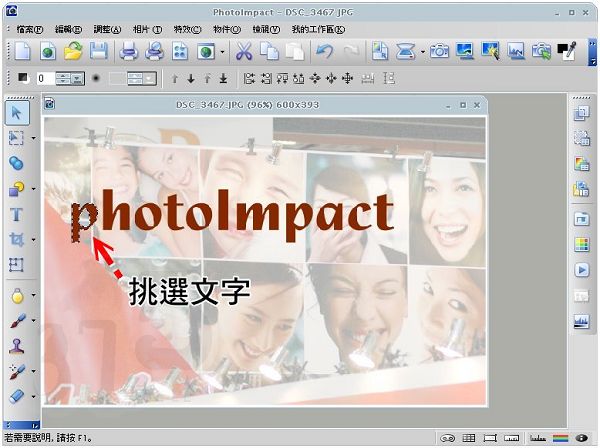Image resolution: width=600 pixels, height=448 pixels.
Task: Click the monitor screen capture icon
Action: [465, 51]
